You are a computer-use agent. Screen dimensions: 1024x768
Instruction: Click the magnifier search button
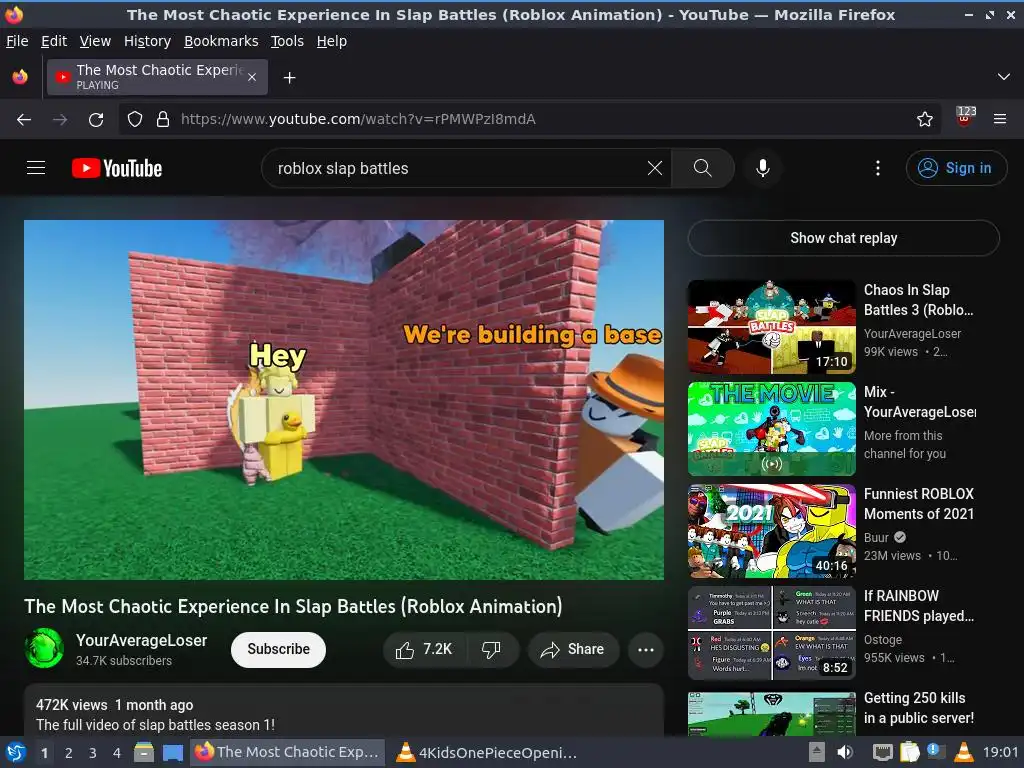pos(702,168)
